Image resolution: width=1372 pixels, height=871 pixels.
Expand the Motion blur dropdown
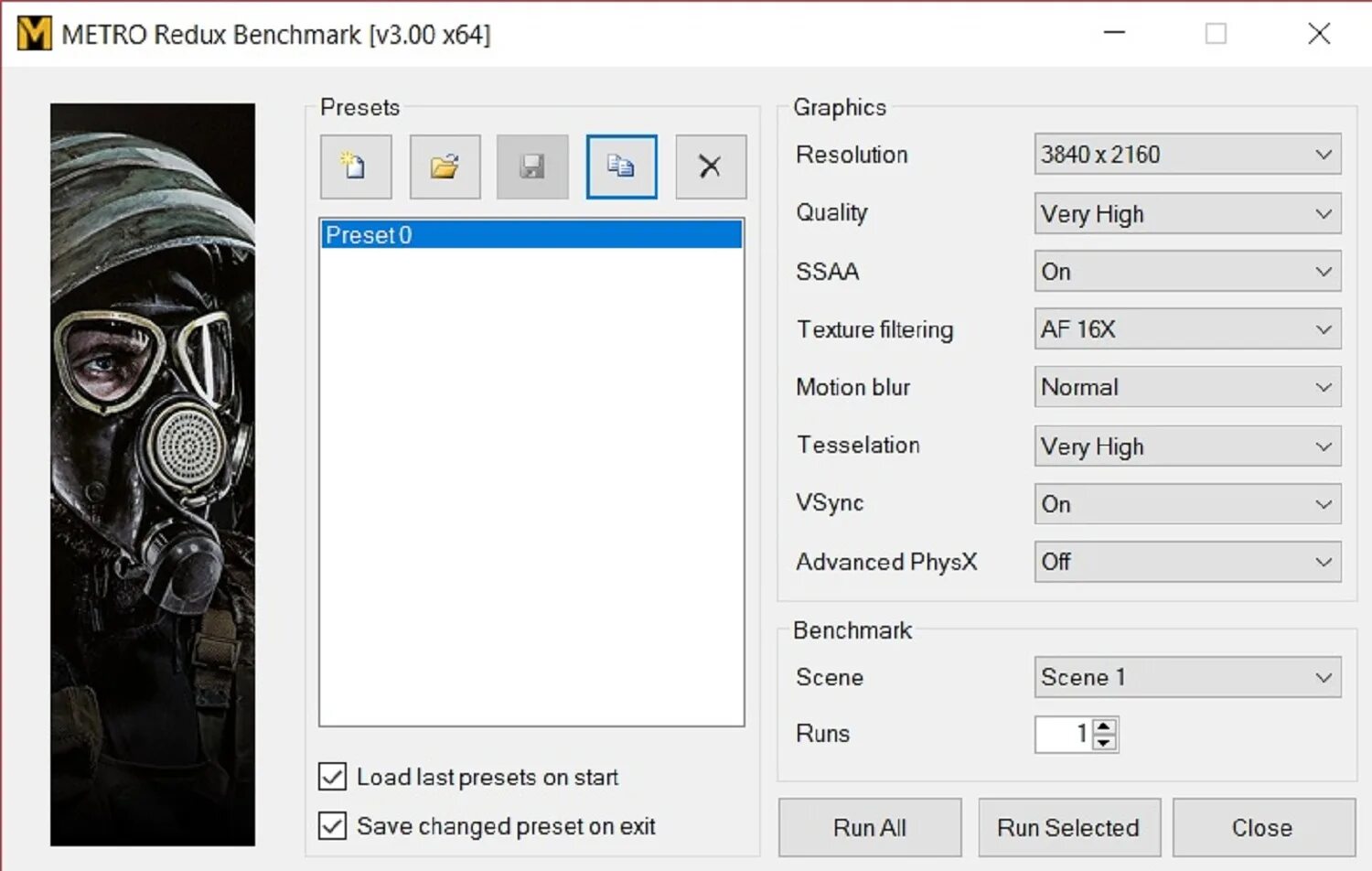click(x=1187, y=387)
